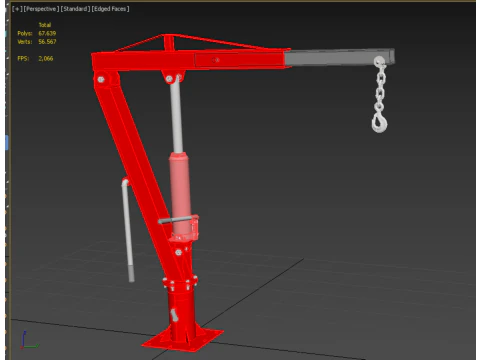480x360 pixels.
Task: Click the 'FPS:' statistics label
Action: click(23, 58)
